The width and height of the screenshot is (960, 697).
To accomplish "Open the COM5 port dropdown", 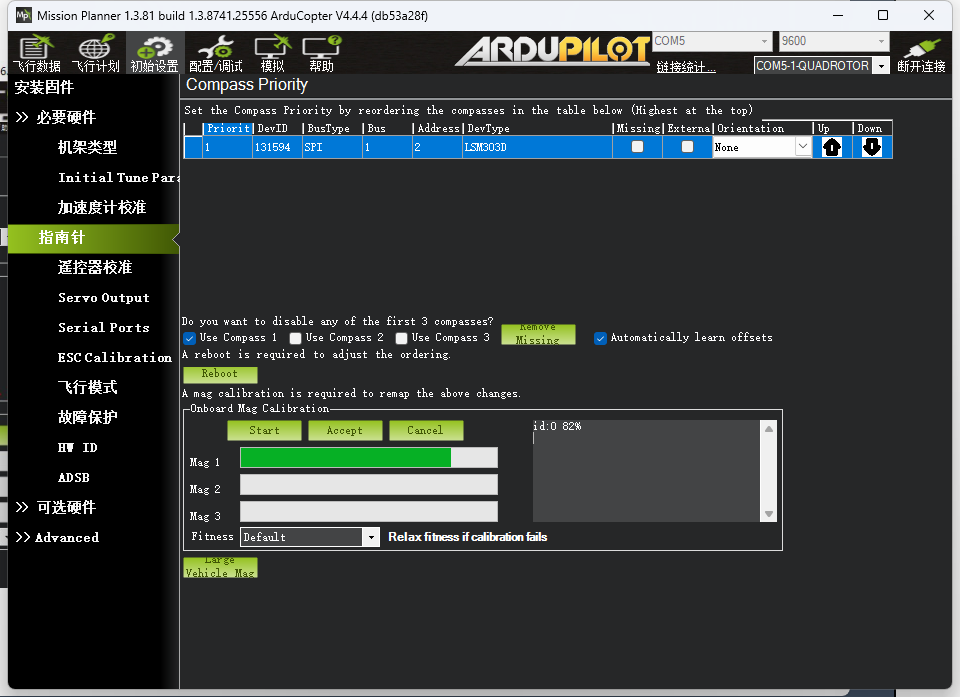I will click(x=764, y=41).
